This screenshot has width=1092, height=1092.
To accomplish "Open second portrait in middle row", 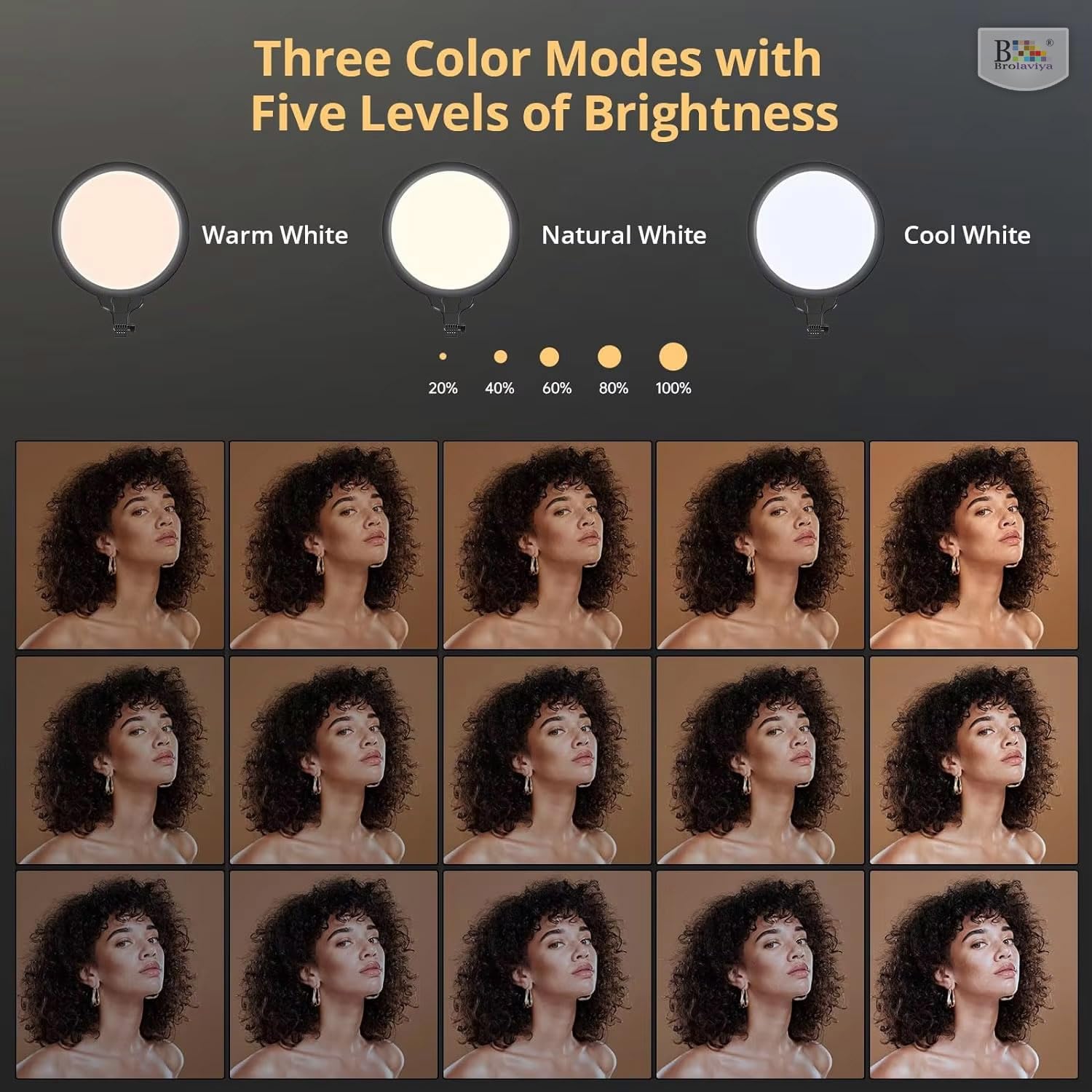I will pyautogui.click(x=333, y=760).
